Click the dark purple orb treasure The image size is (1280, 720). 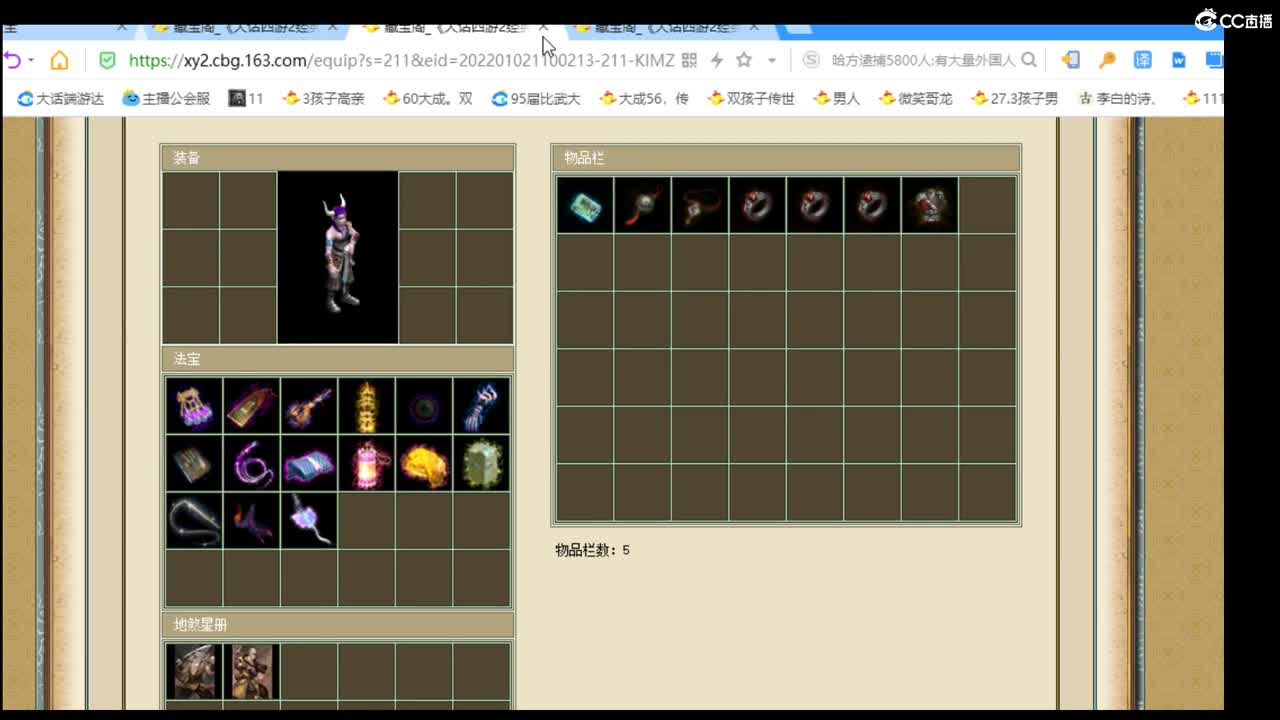pos(424,405)
